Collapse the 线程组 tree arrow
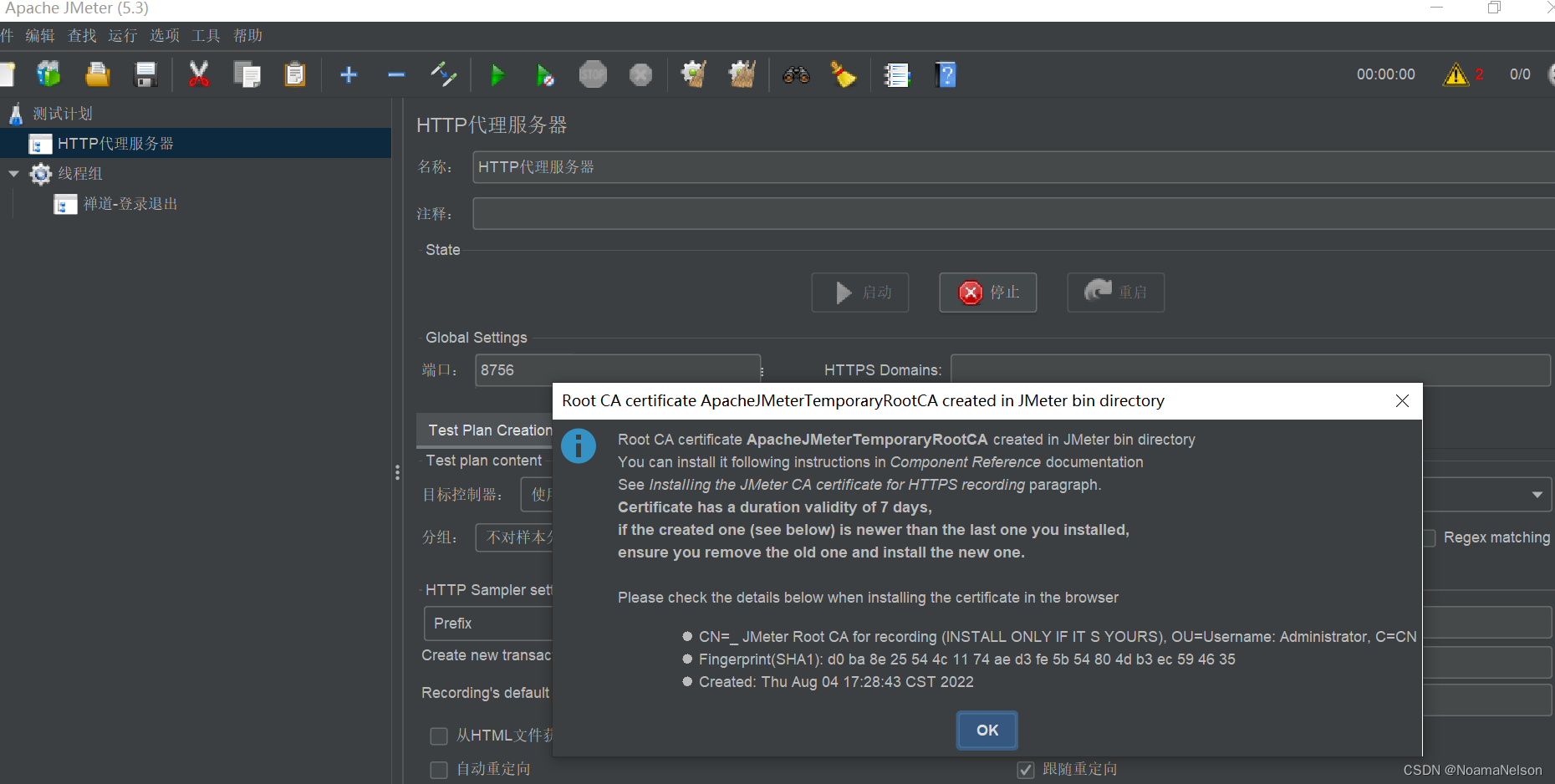The width and height of the screenshot is (1555, 784). 14,174
